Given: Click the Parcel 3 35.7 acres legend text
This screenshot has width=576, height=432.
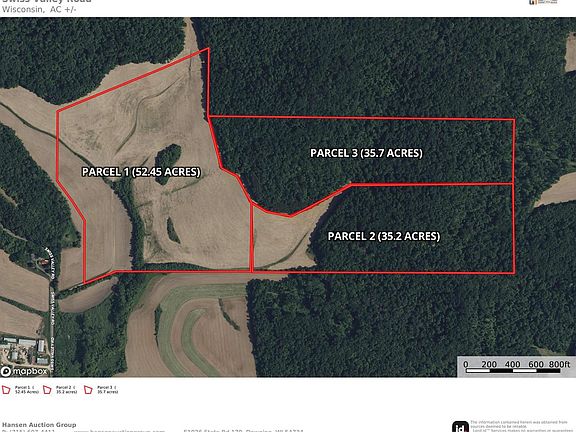Looking at the screenshot, I should [108, 390].
